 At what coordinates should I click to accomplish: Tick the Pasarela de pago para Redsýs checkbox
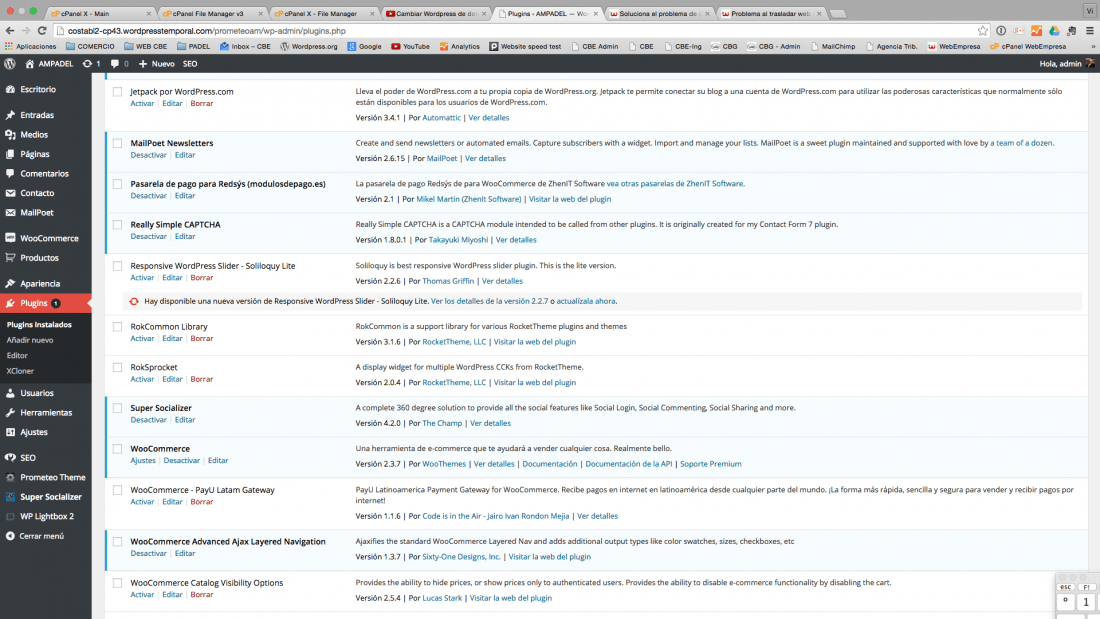117,184
